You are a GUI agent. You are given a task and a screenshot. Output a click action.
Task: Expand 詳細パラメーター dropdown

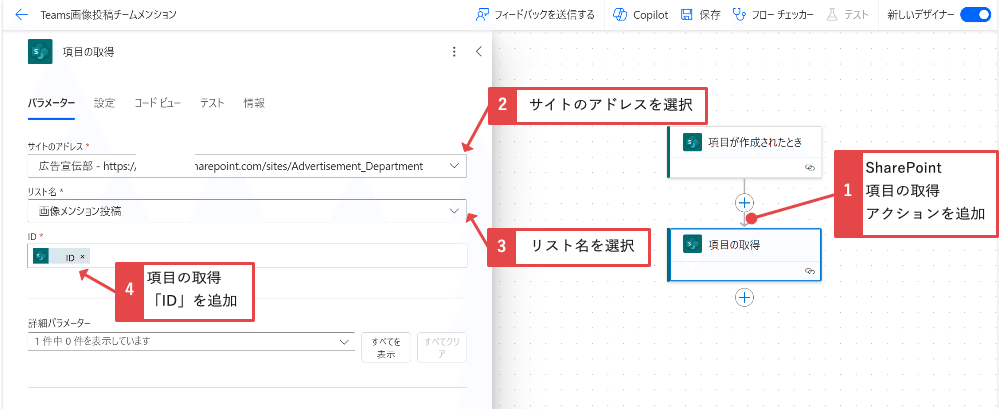pyautogui.click(x=191, y=342)
